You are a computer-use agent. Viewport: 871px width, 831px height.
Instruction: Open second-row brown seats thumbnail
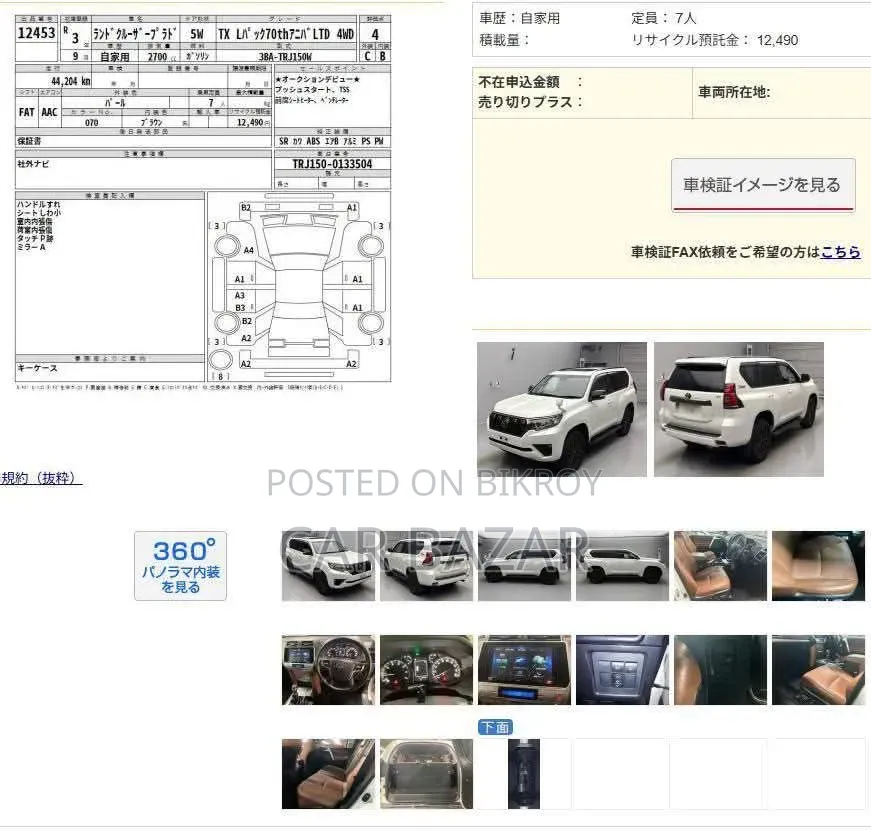tap(328, 774)
